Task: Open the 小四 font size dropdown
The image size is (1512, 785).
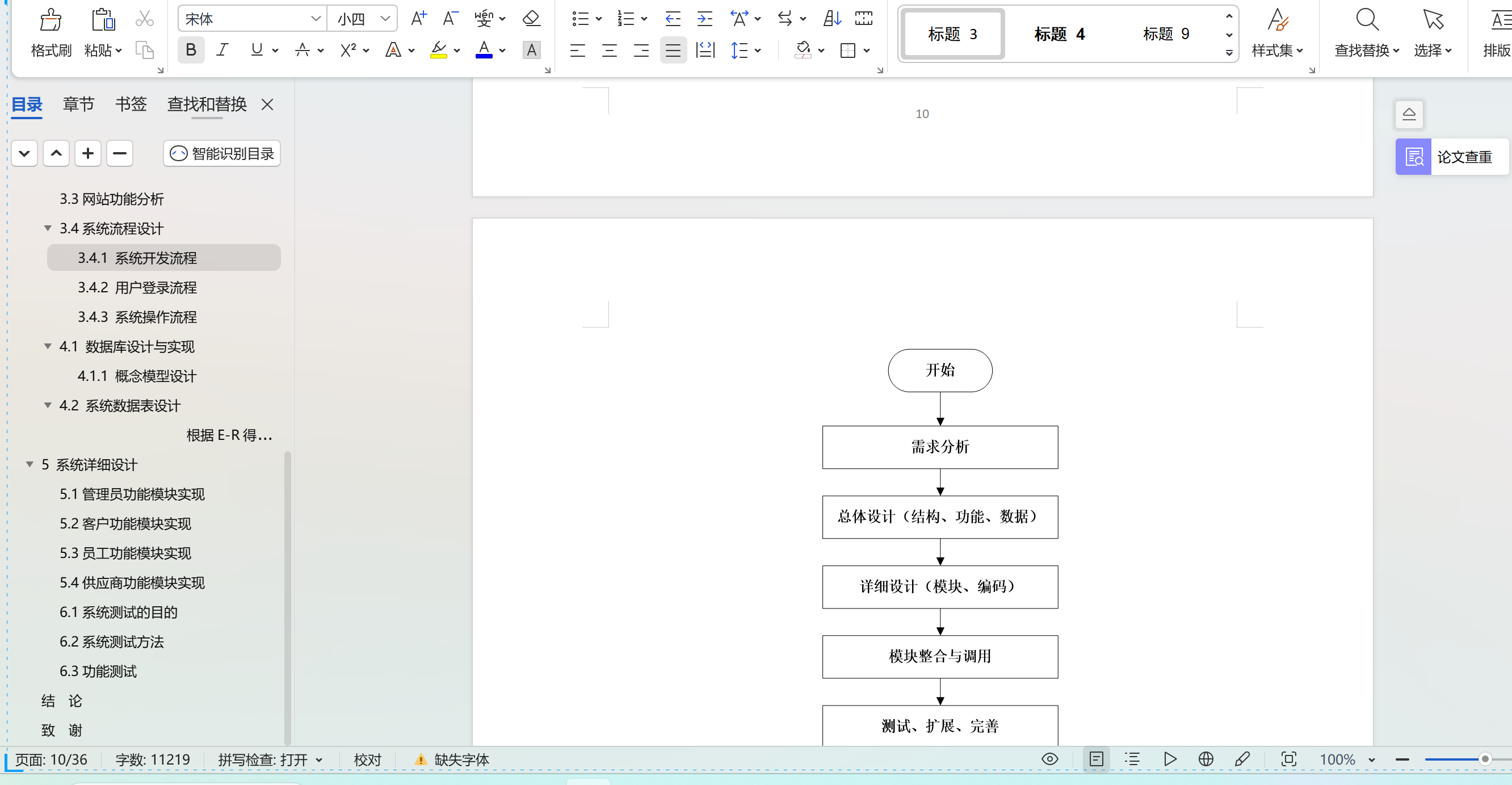Action: click(x=385, y=18)
